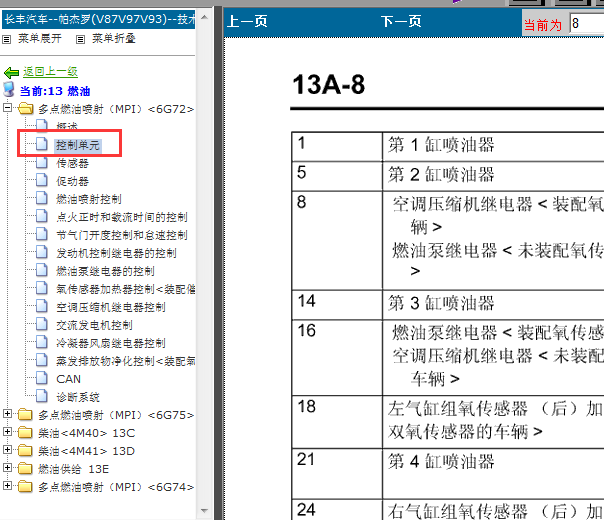
Task: Click the 柴油<4M40> 13C folder label
Action: pos(86,433)
